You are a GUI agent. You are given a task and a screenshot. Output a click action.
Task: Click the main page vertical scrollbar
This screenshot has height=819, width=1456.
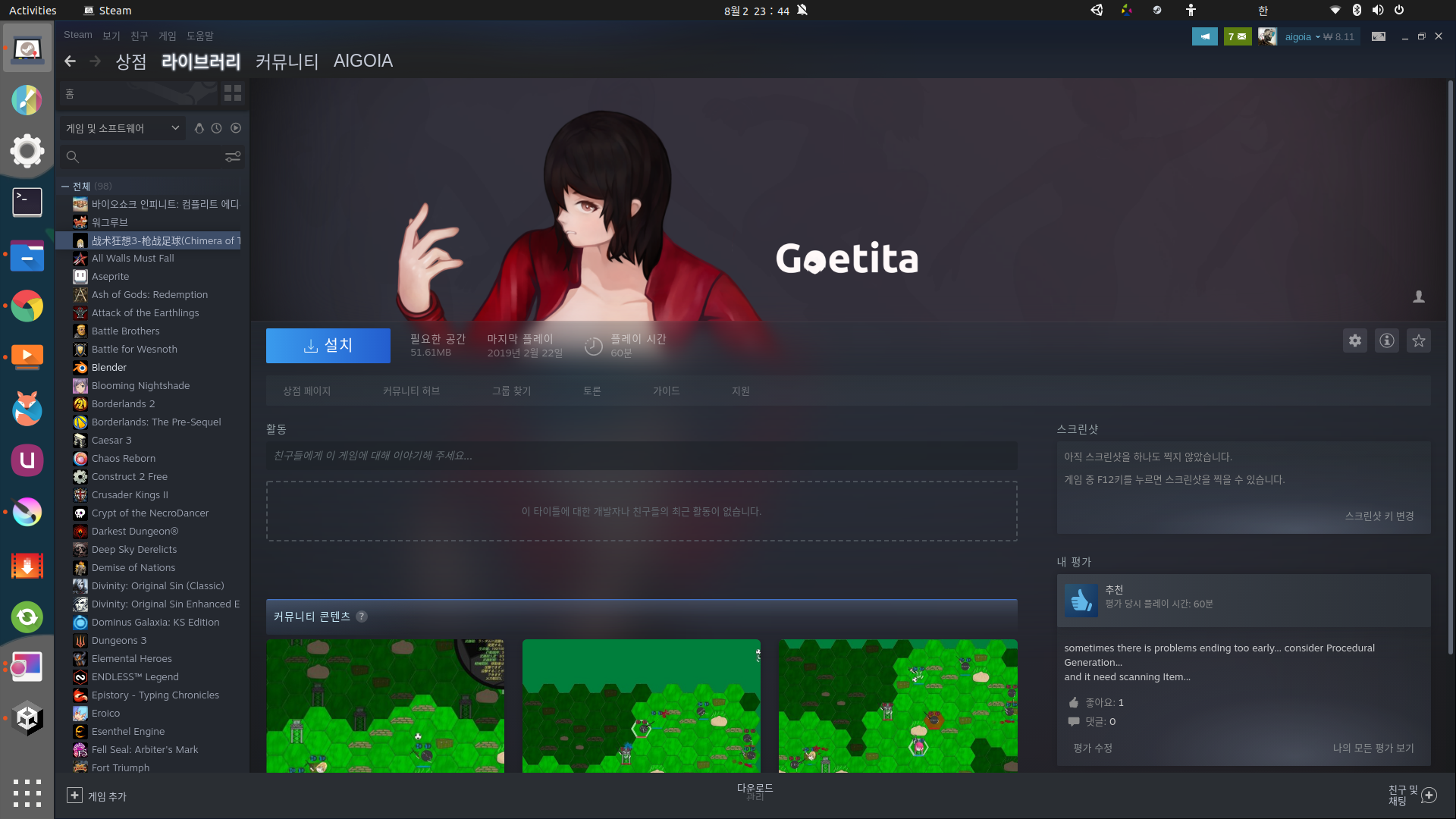coord(1451,368)
